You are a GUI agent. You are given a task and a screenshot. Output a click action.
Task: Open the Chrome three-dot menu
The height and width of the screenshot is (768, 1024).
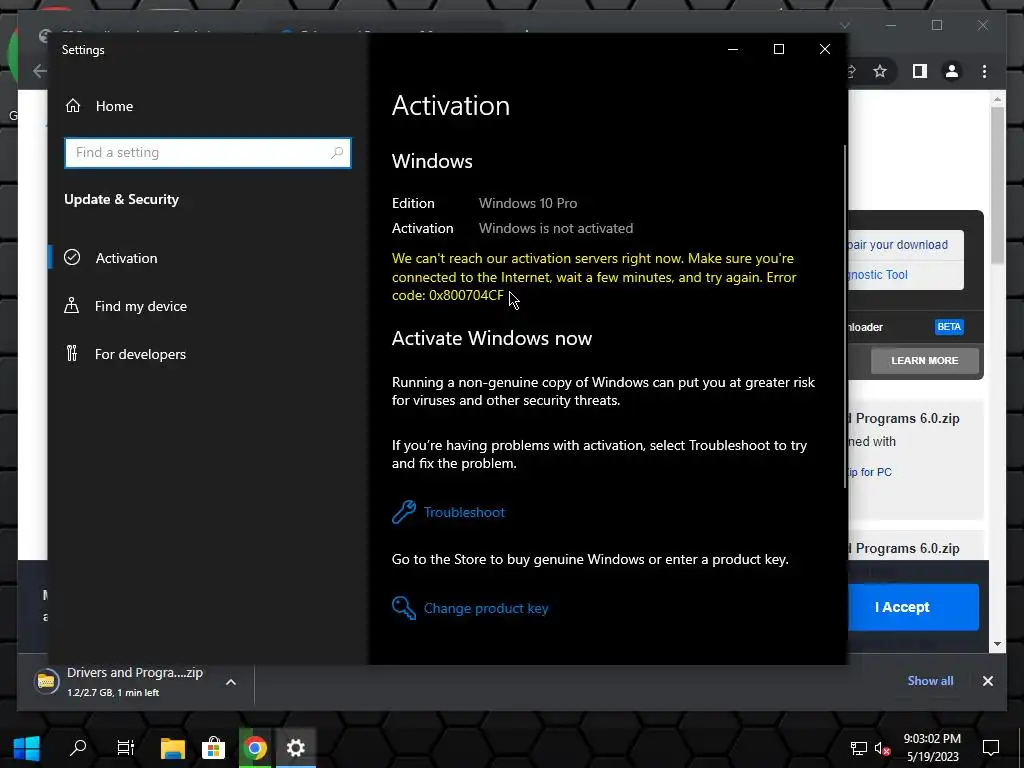point(984,71)
